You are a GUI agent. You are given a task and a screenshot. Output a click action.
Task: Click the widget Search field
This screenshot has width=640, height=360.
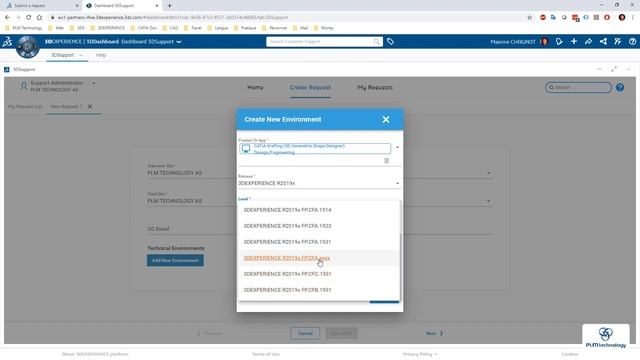point(578,87)
